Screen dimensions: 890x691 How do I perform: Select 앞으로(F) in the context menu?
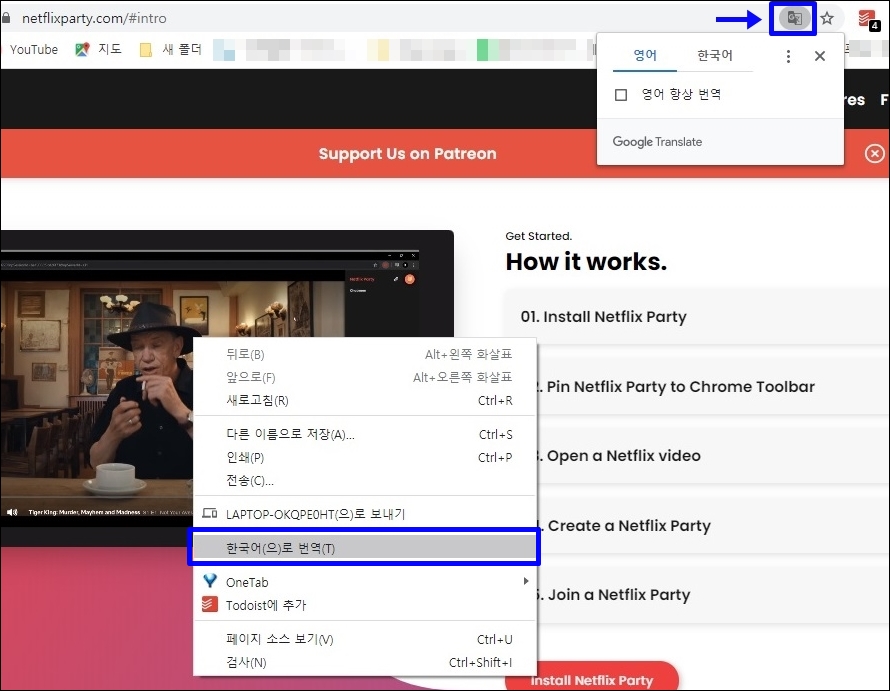364,377
